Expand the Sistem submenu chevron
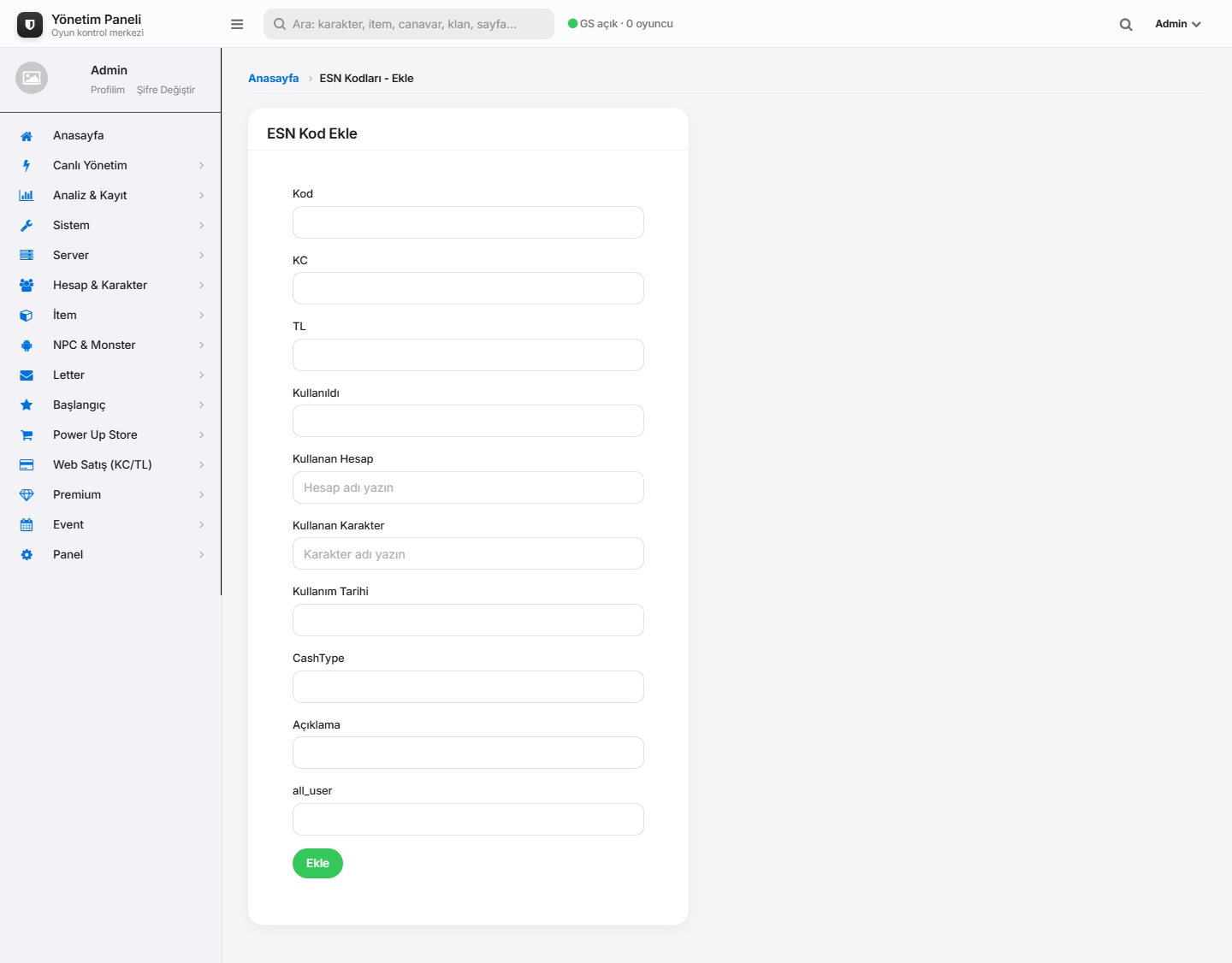1232x963 pixels. coord(201,226)
